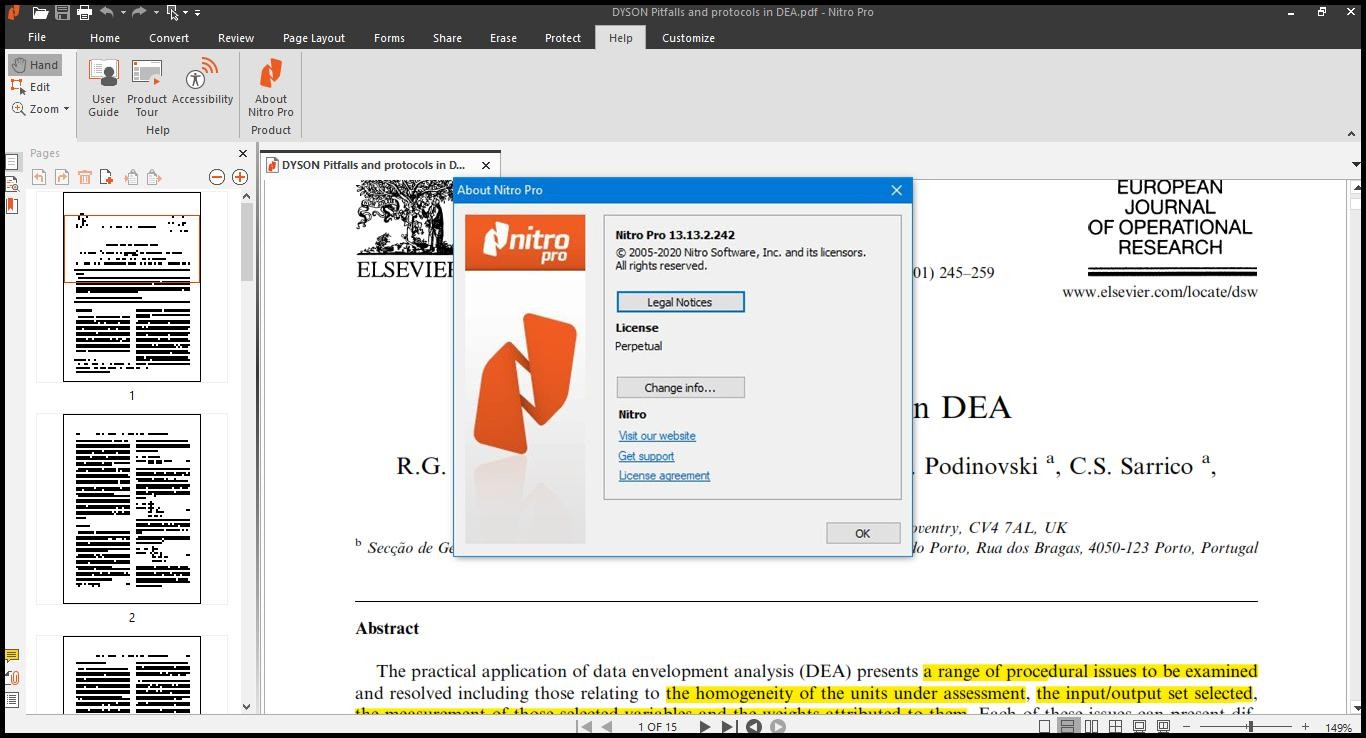
Task: Open the Redo history dropdown arrow
Action: pyautogui.click(x=156, y=13)
